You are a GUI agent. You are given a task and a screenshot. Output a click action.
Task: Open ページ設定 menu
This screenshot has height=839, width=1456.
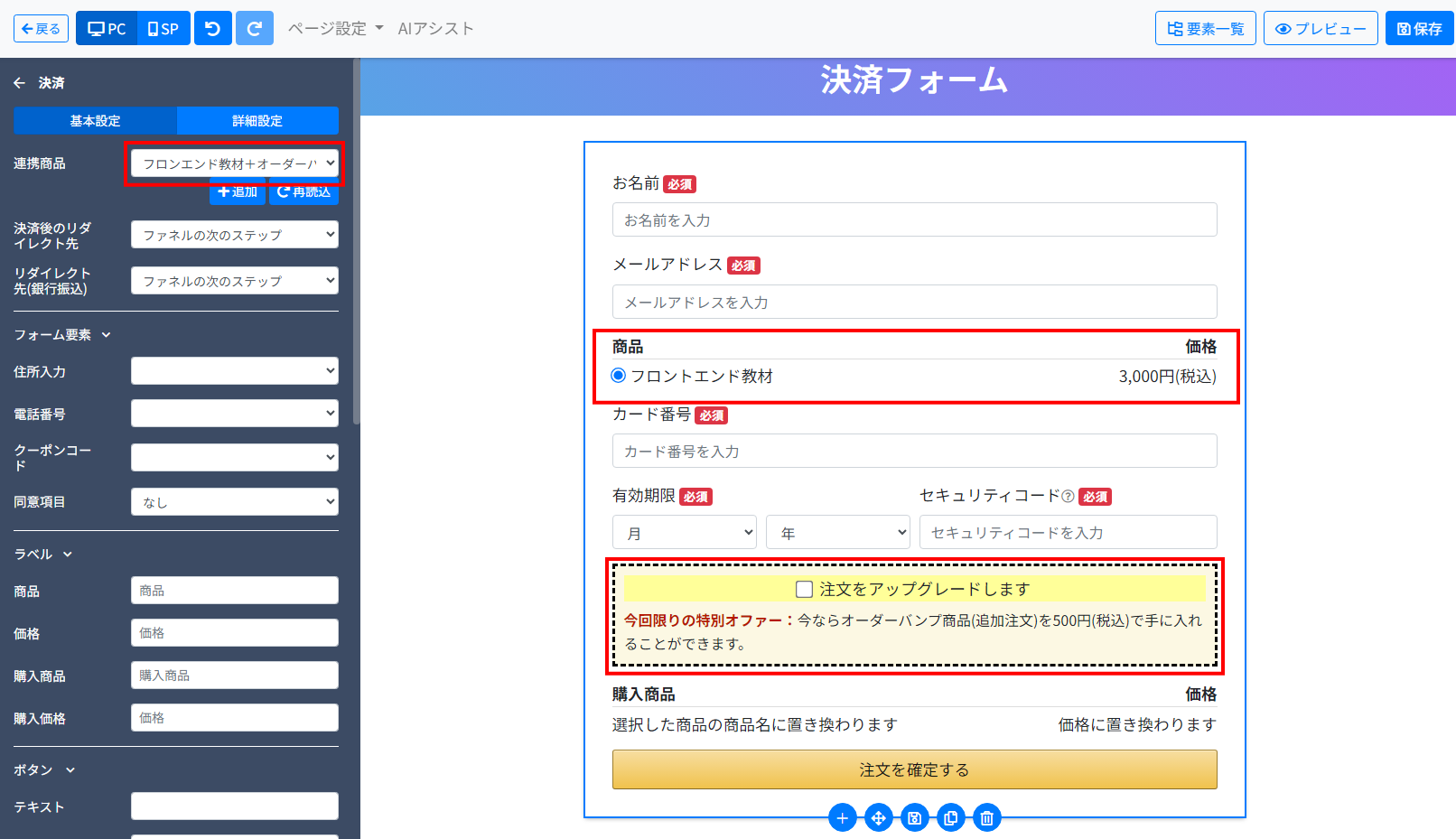tap(335, 29)
